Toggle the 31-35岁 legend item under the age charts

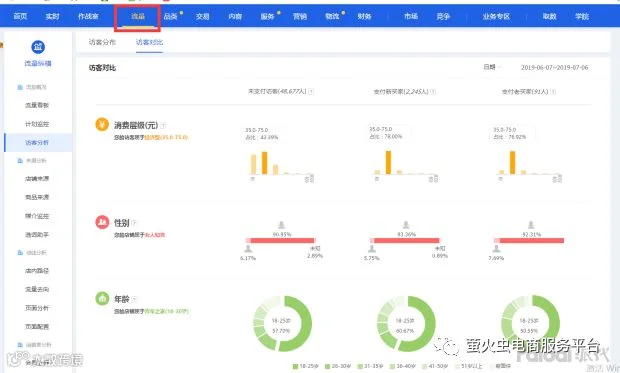point(370,366)
